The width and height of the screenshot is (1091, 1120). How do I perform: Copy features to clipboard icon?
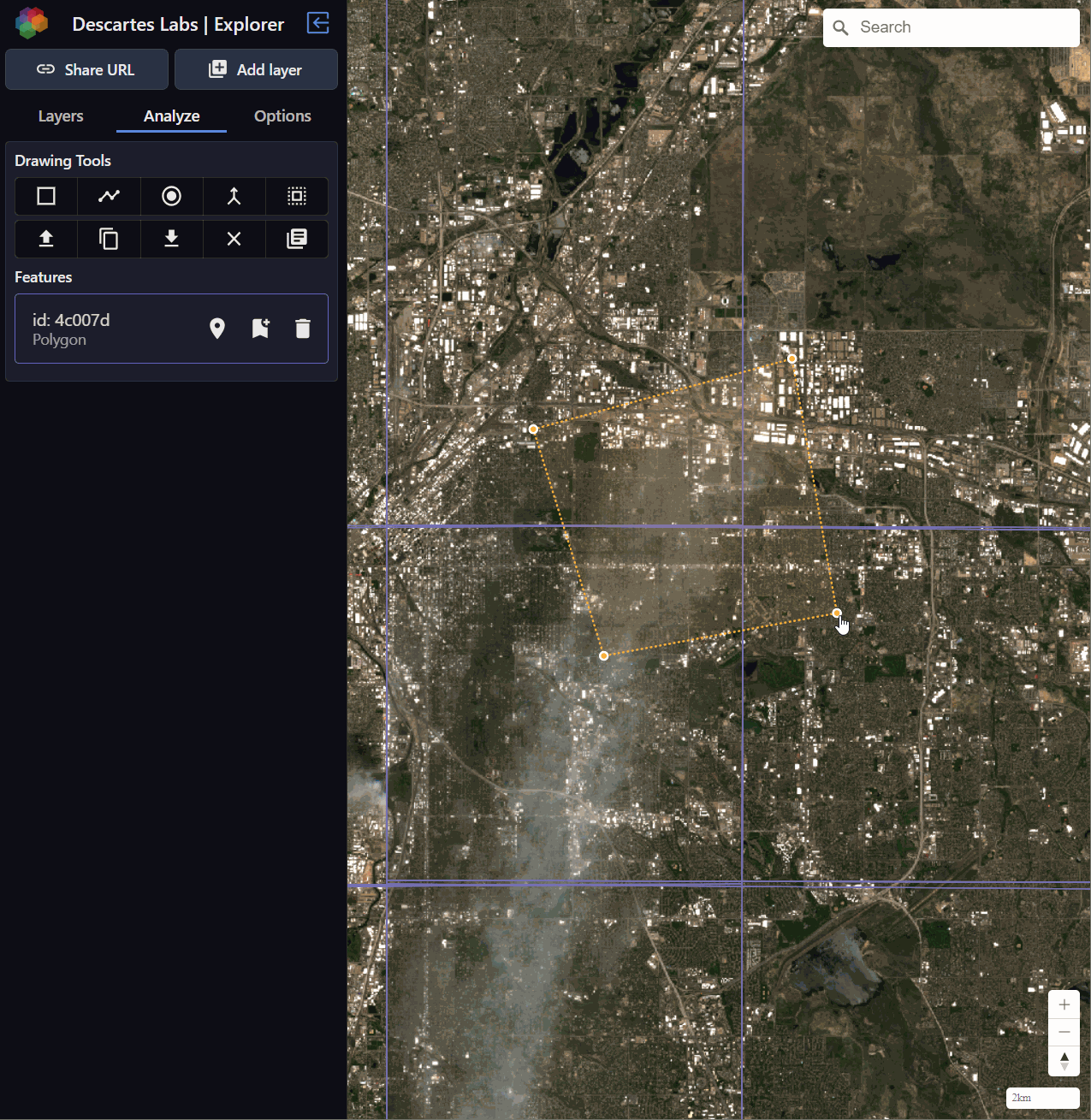pyautogui.click(x=109, y=239)
